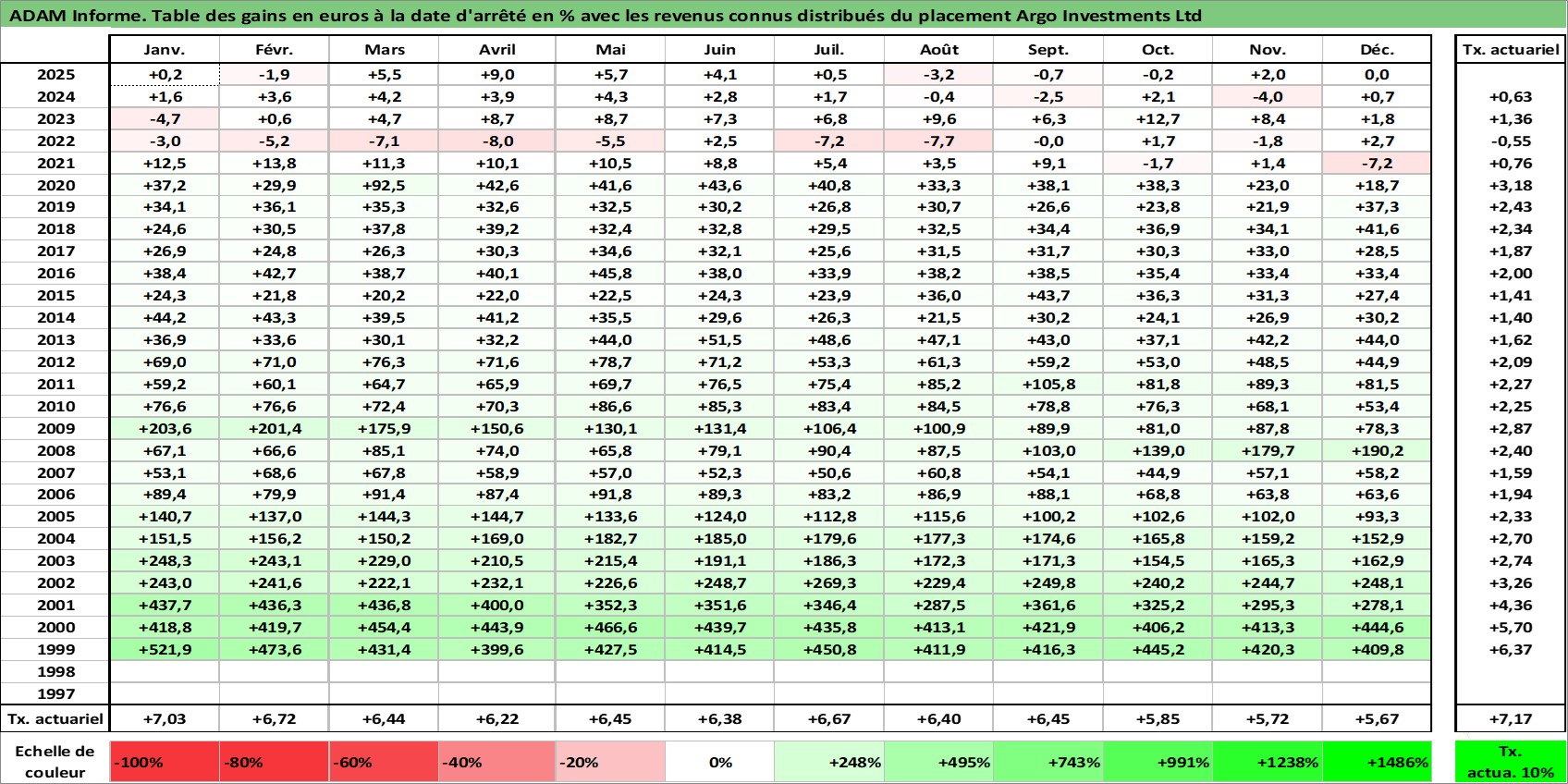Image resolution: width=1568 pixels, height=784 pixels.
Task: Select the +6,37 actuarial rate for 1999
Action: [x=1511, y=649]
